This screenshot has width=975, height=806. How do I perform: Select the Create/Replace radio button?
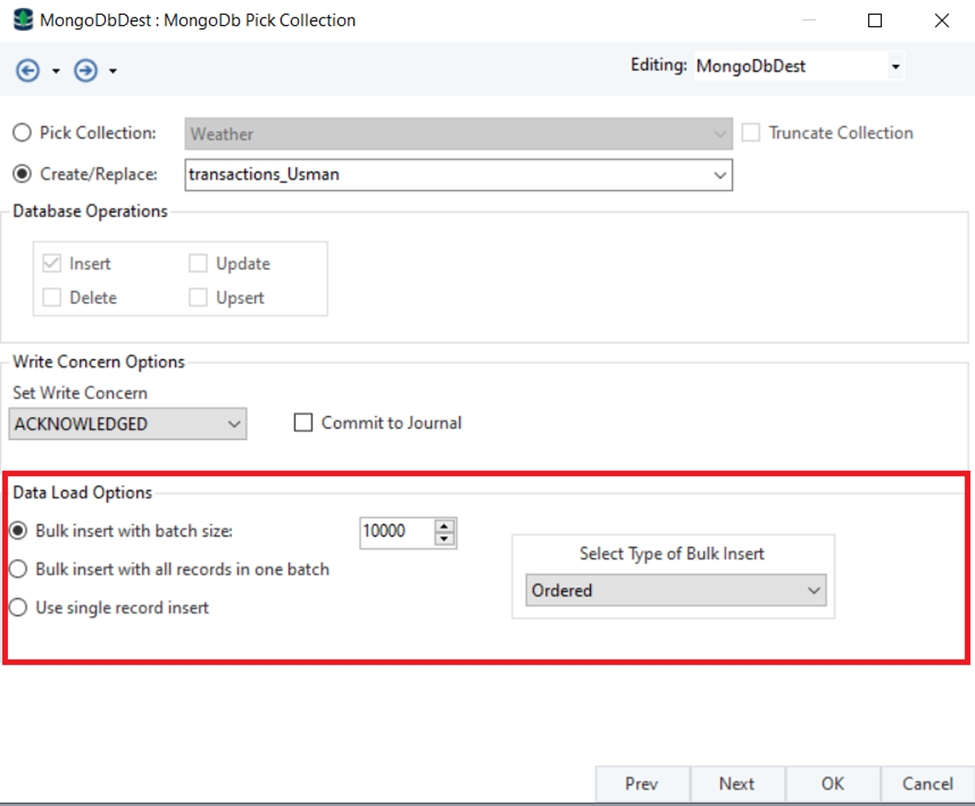[x=21, y=174]
